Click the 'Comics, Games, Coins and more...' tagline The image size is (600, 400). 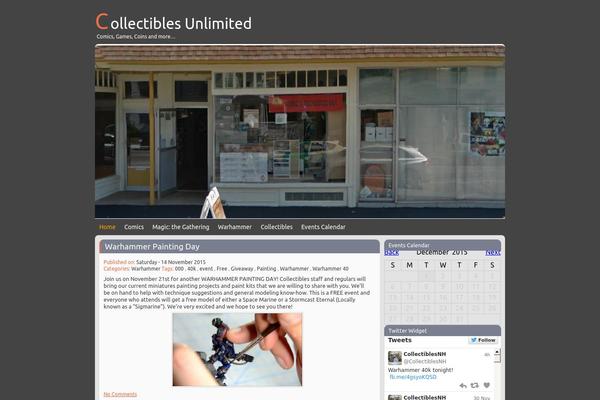pos(136,37)
